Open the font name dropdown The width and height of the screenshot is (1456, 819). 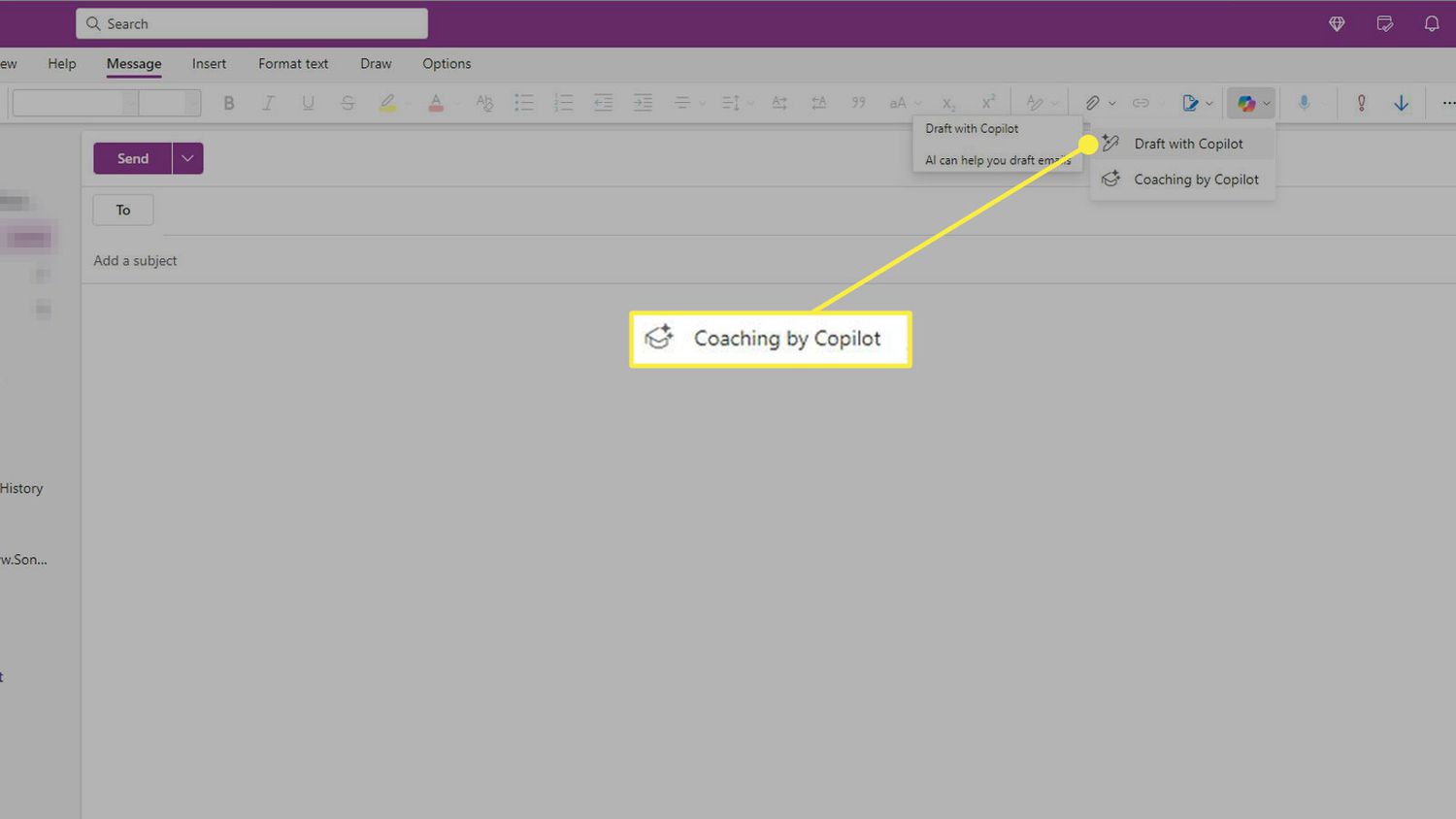pos(75,103)
